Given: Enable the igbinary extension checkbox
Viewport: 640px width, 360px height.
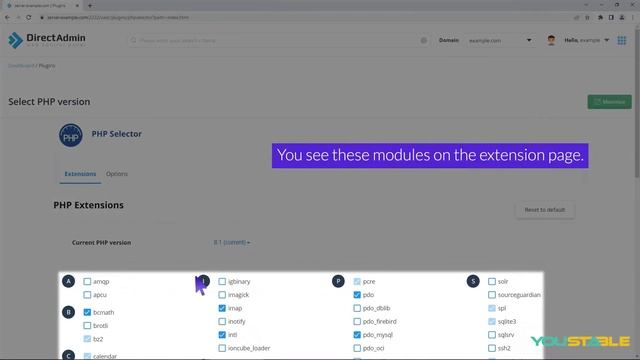Looking at the screenshot, I should pyautogui.click(x=222, y=281).
